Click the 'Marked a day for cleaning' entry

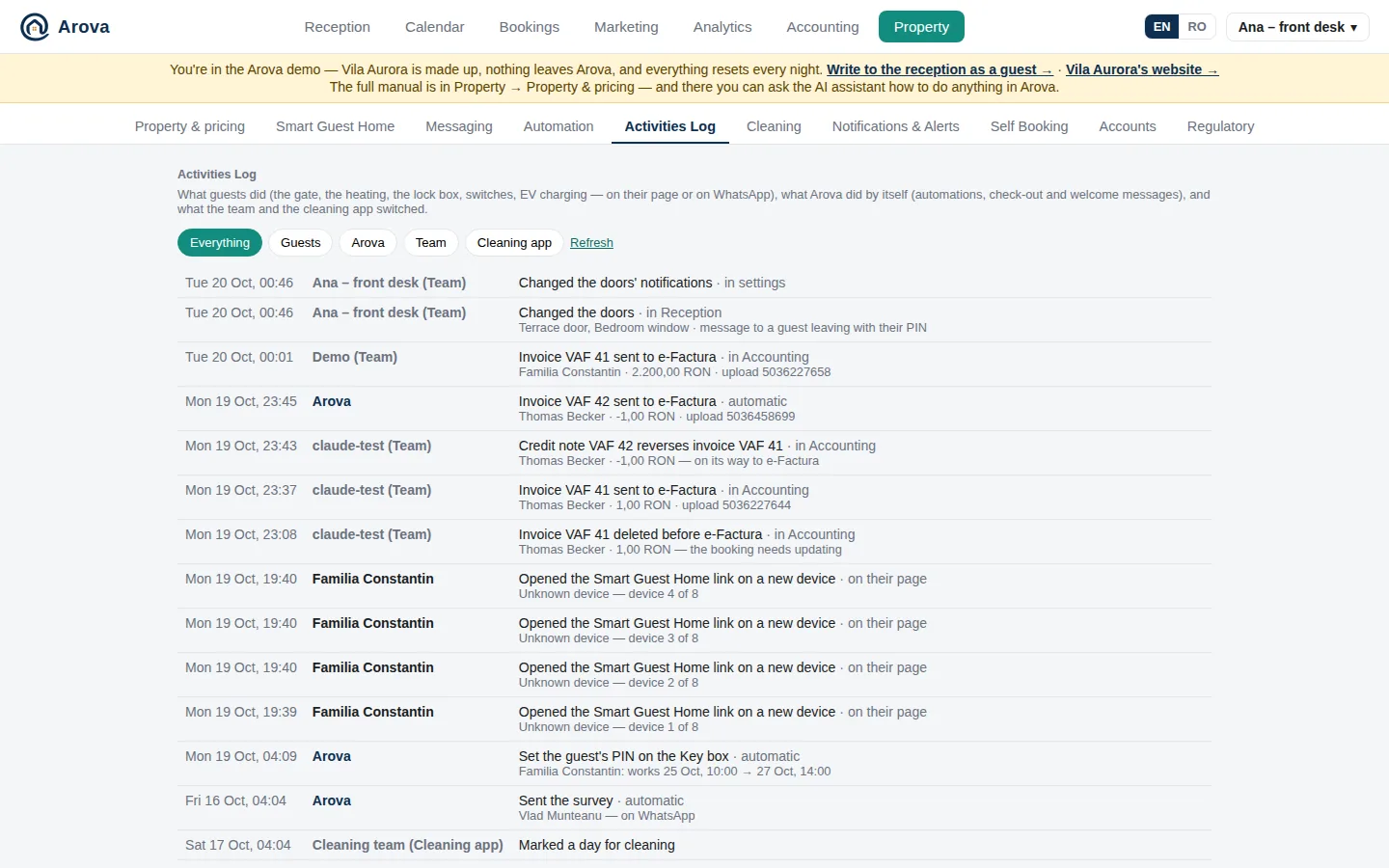(x=597, y=845)
